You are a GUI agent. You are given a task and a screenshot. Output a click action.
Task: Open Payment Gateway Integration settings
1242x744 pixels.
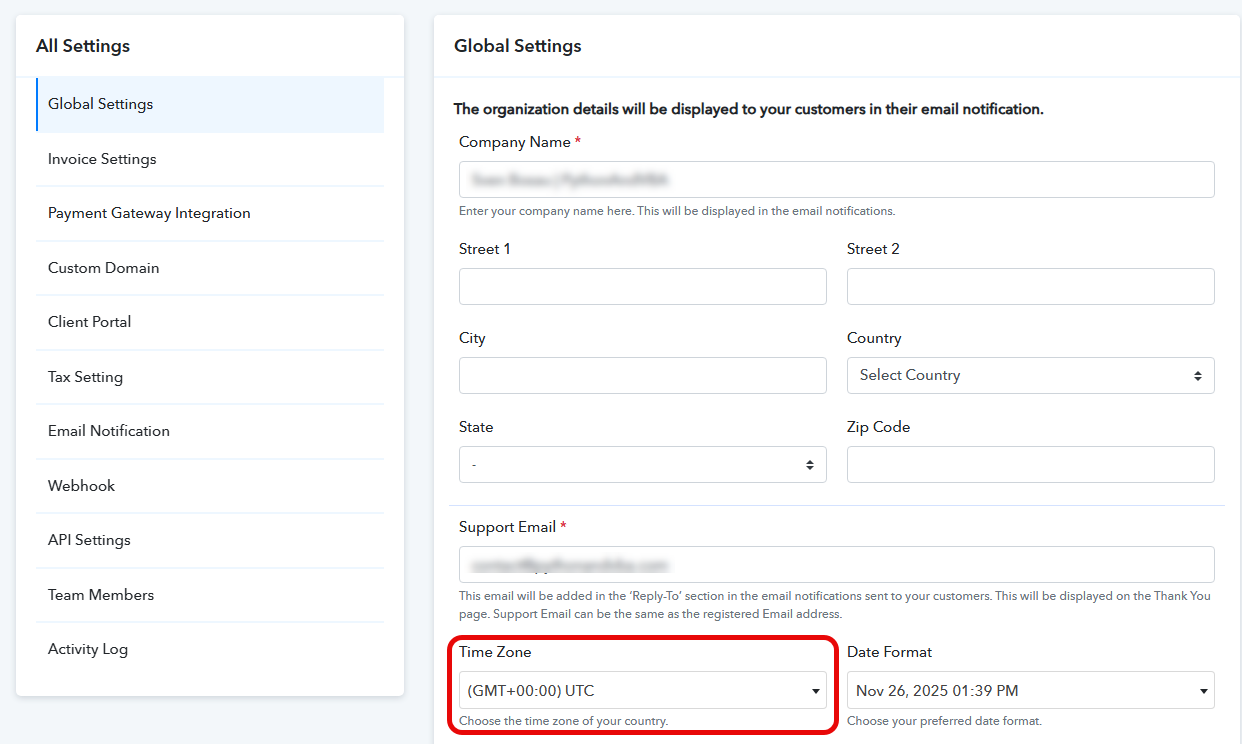pyautogui.click(x=149, y=213)
